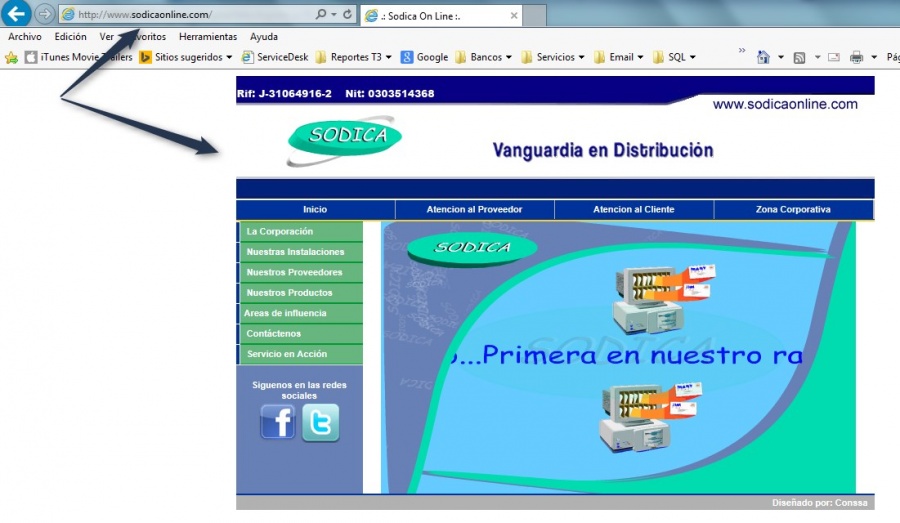This screenshot has height=523, width=900.
Task: Click the www.sodicaonline.com header text
Action: click(x=785, y=104)
